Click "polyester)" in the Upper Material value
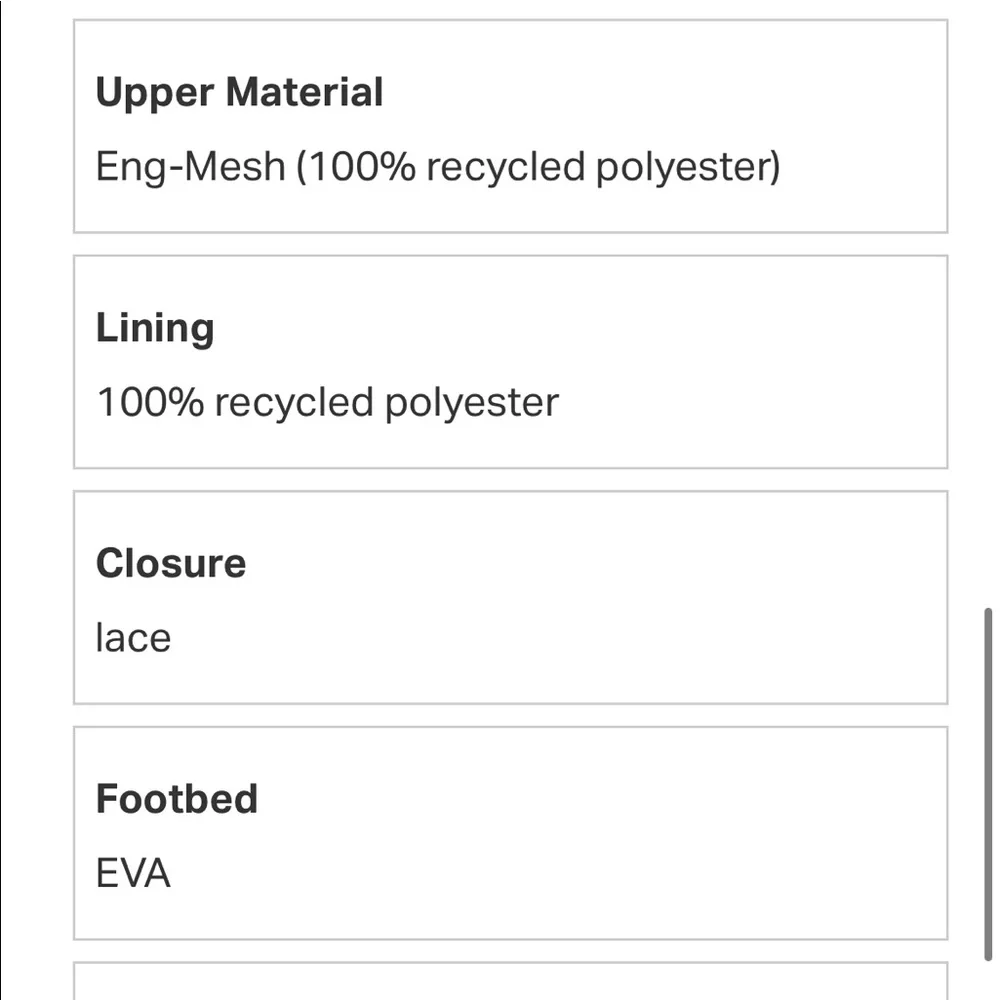Viewport: 1000px width, 1000px height. pyautogui.click(x=687, y=166)
